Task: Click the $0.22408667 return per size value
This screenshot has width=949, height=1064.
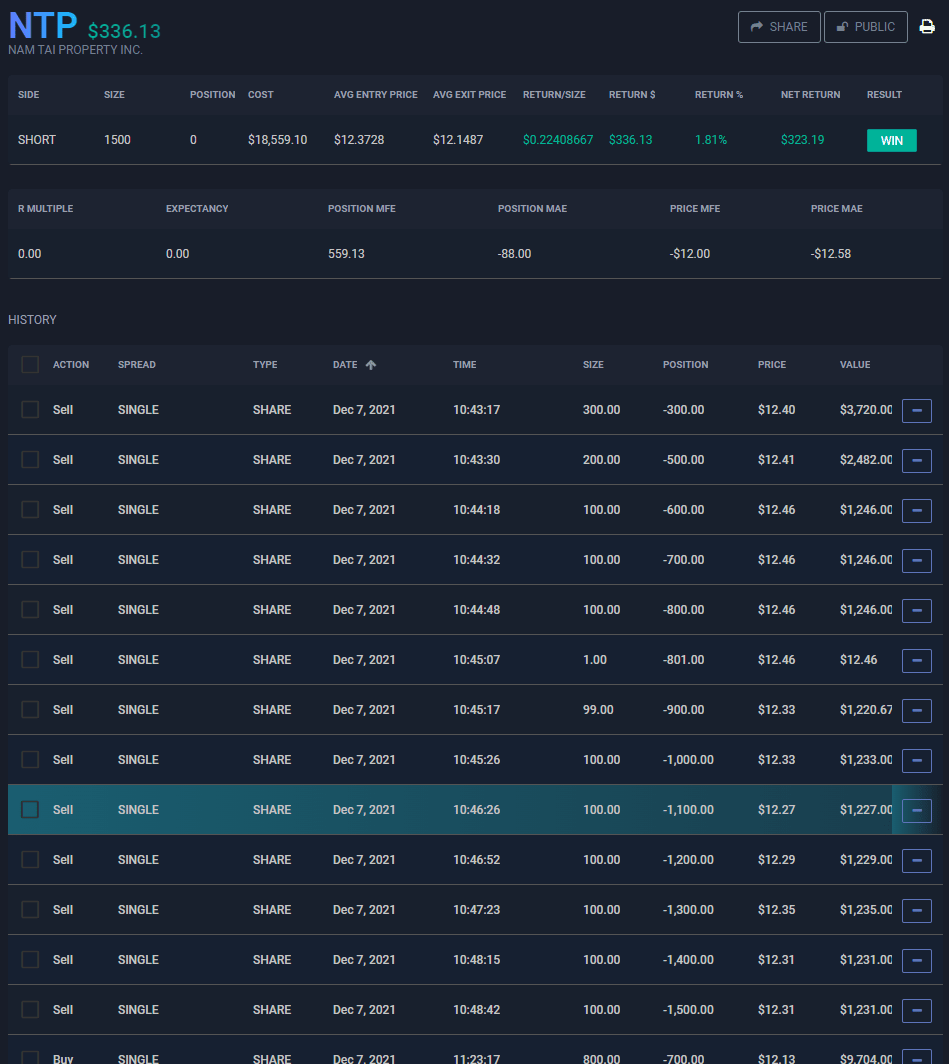Action: pyautogui.click(x=558, y=140)
